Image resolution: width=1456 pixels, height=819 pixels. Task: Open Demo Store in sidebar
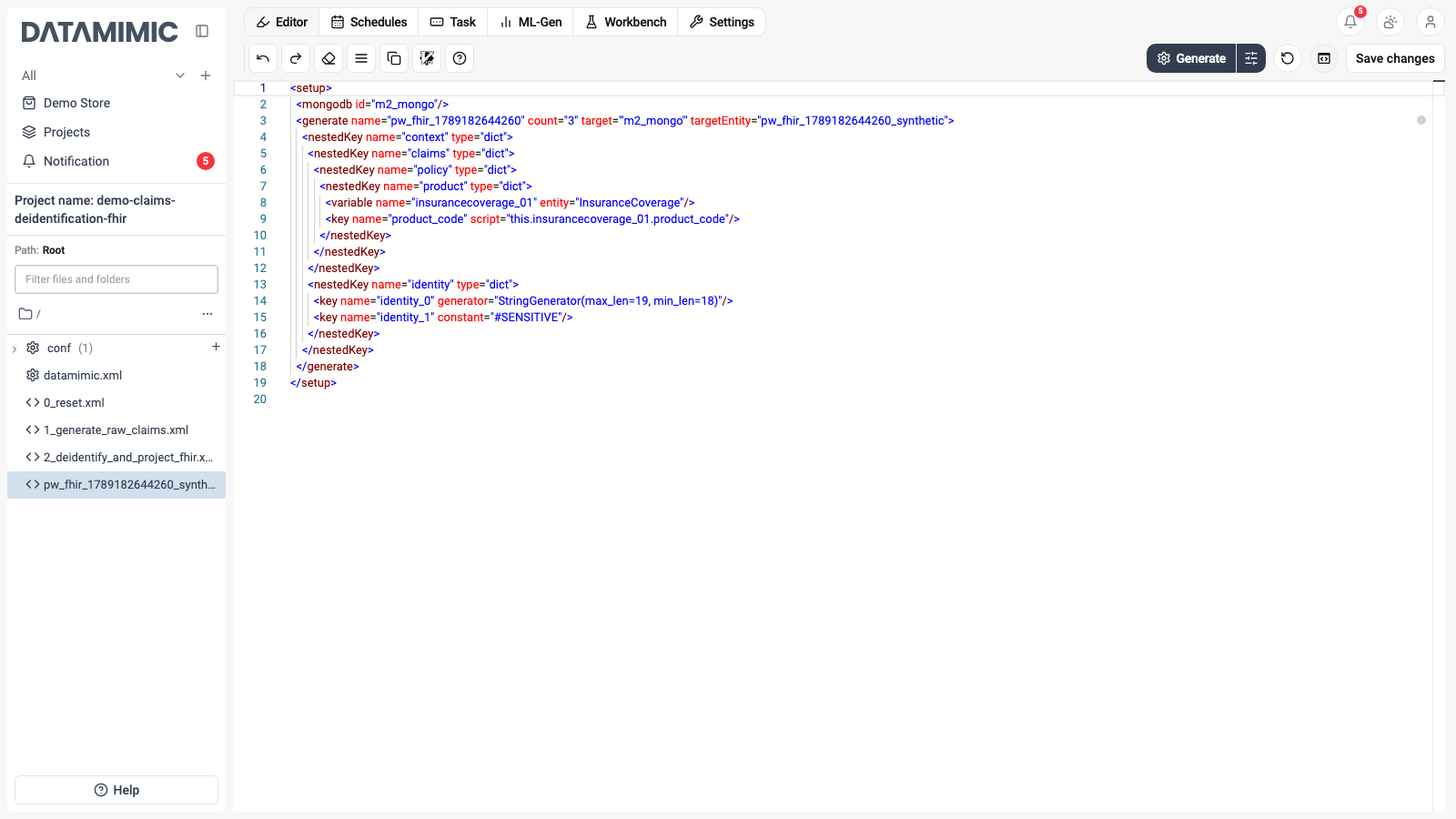[x=116, y=103]
